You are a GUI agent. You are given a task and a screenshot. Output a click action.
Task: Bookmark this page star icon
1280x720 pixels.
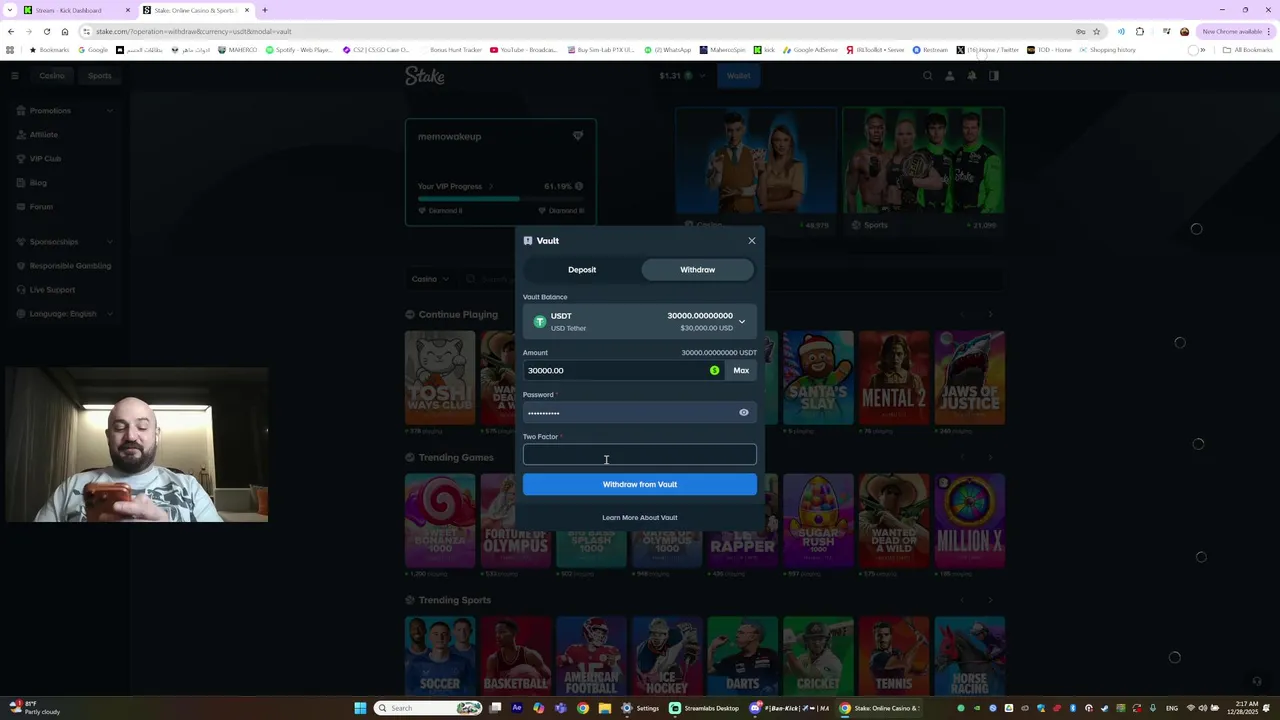[1097, 31]
